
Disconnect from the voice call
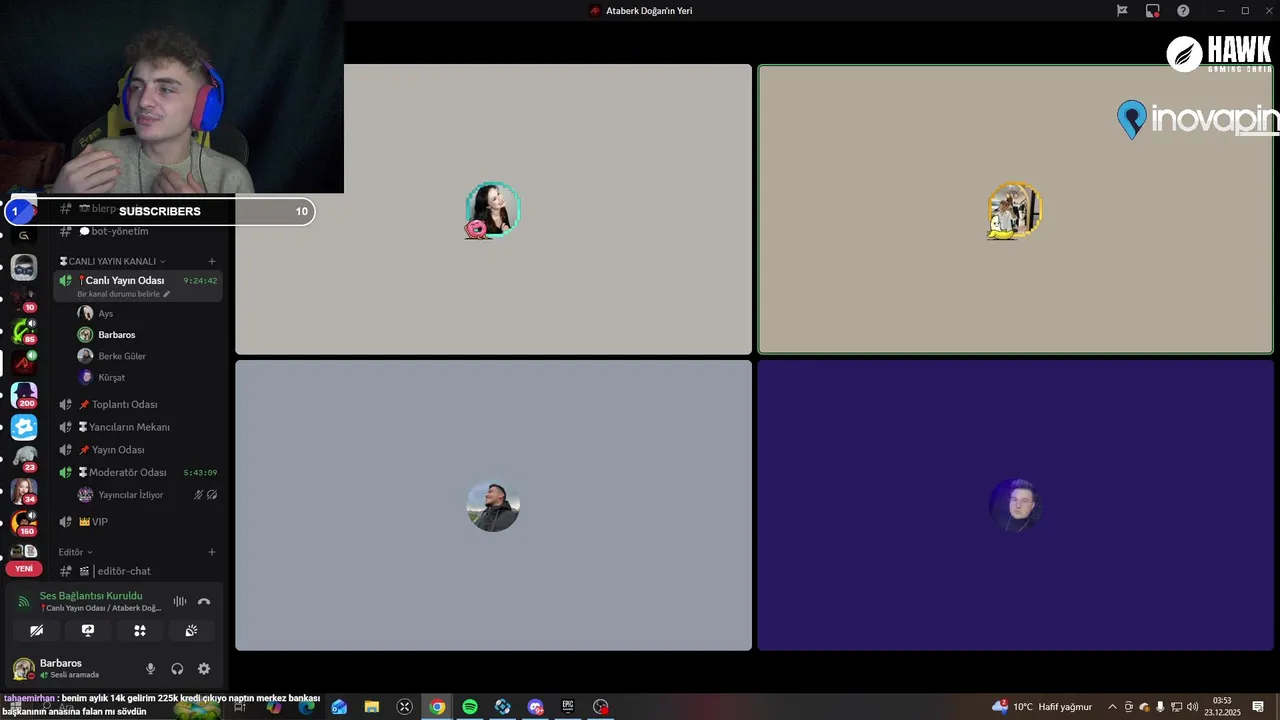pos(204,601)
